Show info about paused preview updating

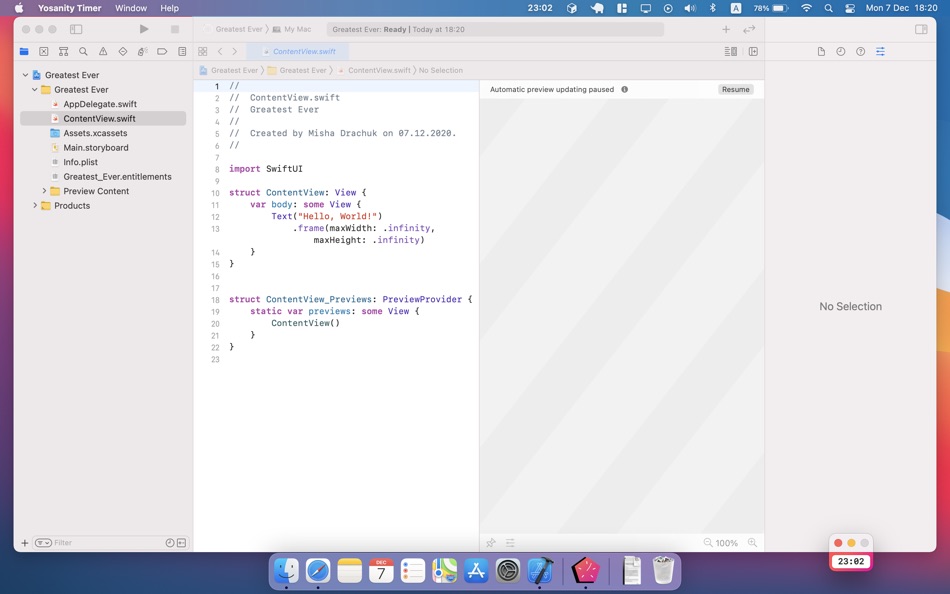coord(624,89)
